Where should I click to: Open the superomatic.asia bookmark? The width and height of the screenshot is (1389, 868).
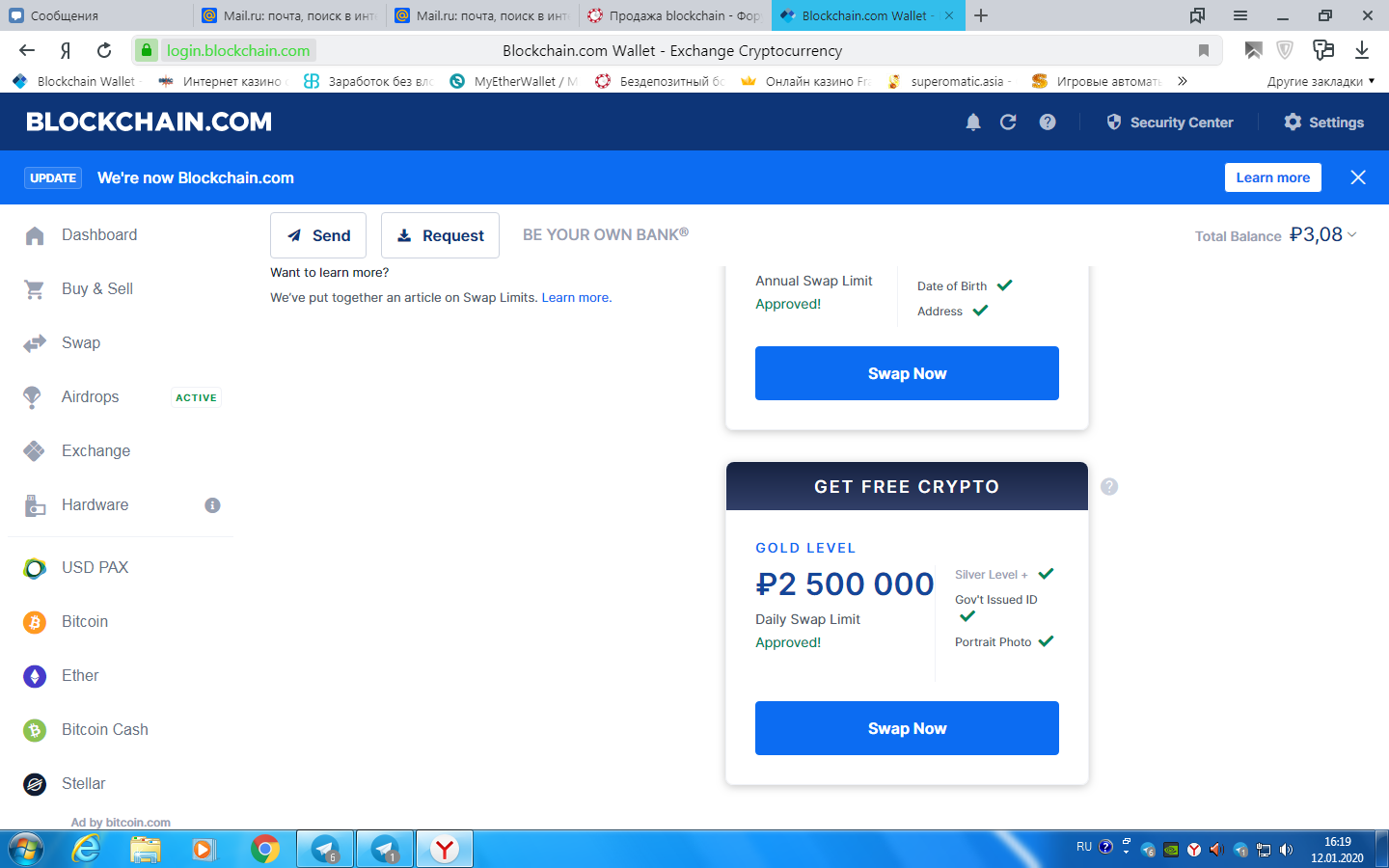tap(949, 81)
